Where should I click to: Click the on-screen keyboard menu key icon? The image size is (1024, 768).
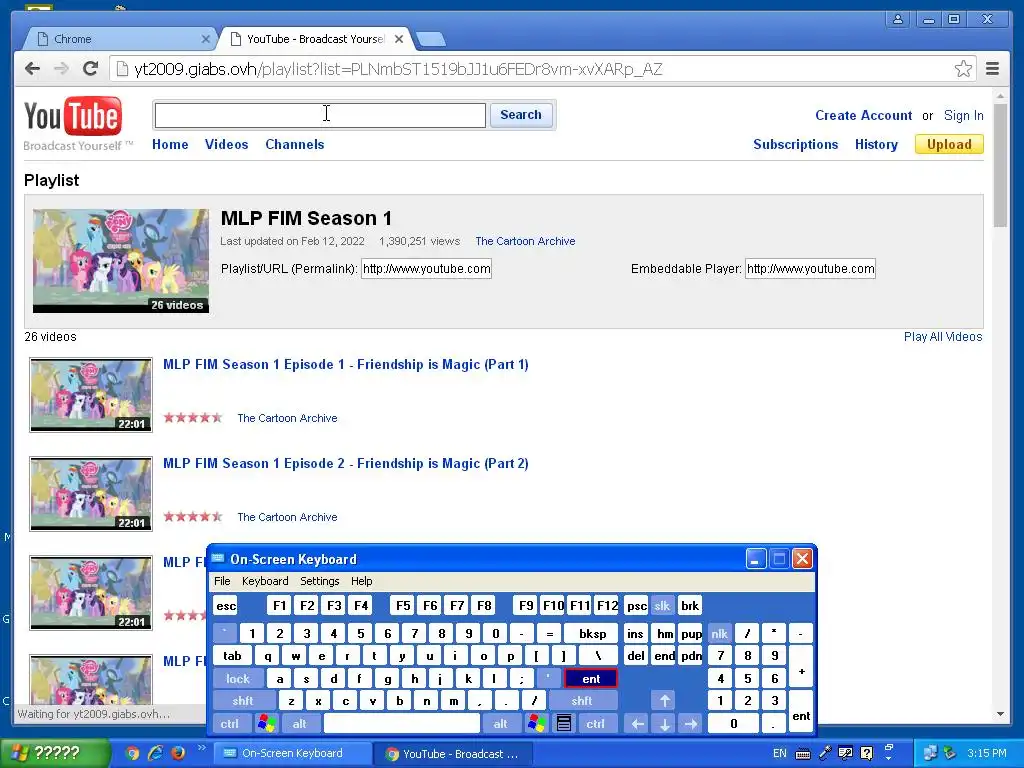pos(564,724)
